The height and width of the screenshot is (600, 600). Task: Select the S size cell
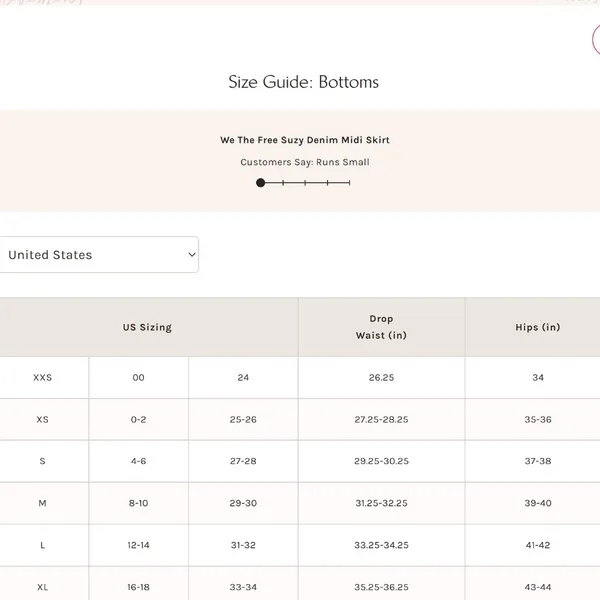click(x=42, y=461)
